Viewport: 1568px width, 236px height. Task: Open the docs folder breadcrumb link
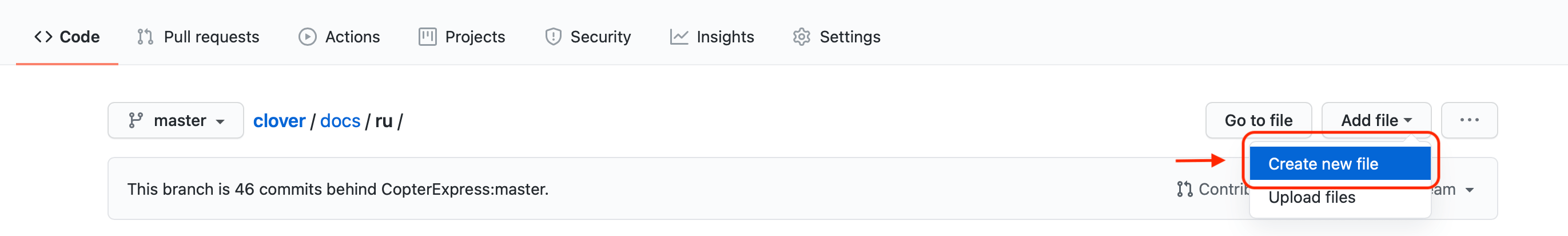click(340, 121)
